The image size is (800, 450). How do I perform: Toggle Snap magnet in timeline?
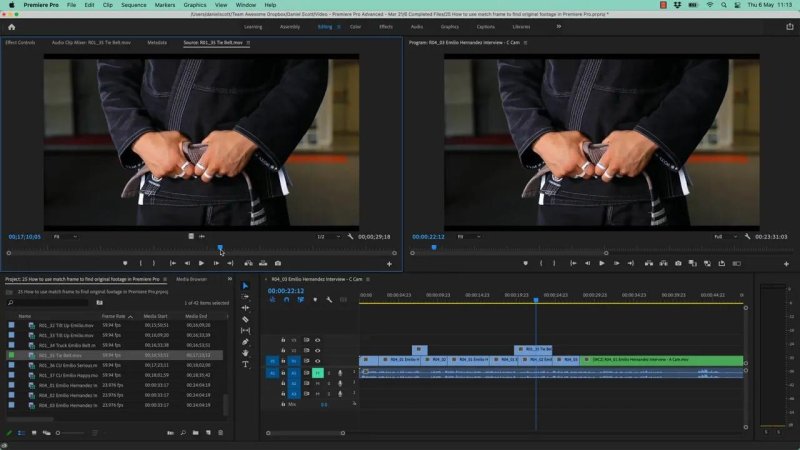pos(287,299)
